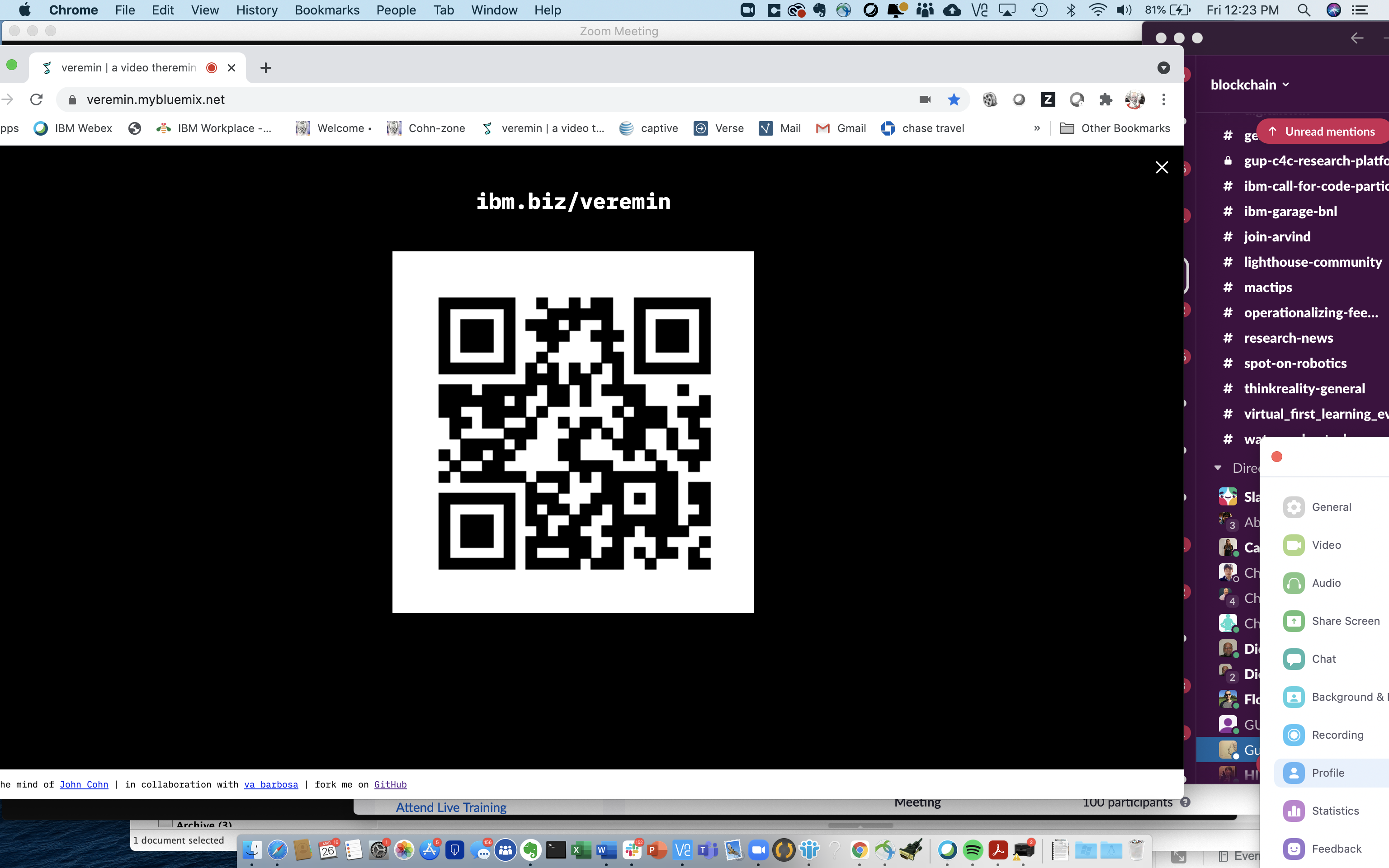The image size is (1389, 868).
Task: Reload the veremin page
Action: click(36, 100)
